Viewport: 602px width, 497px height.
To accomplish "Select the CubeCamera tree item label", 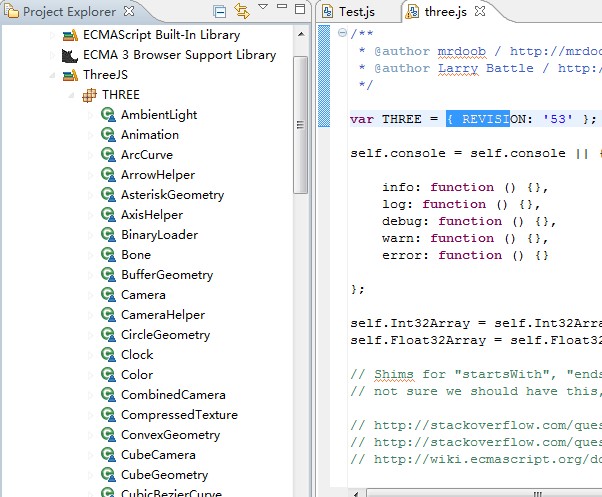I will coord(158,455).
